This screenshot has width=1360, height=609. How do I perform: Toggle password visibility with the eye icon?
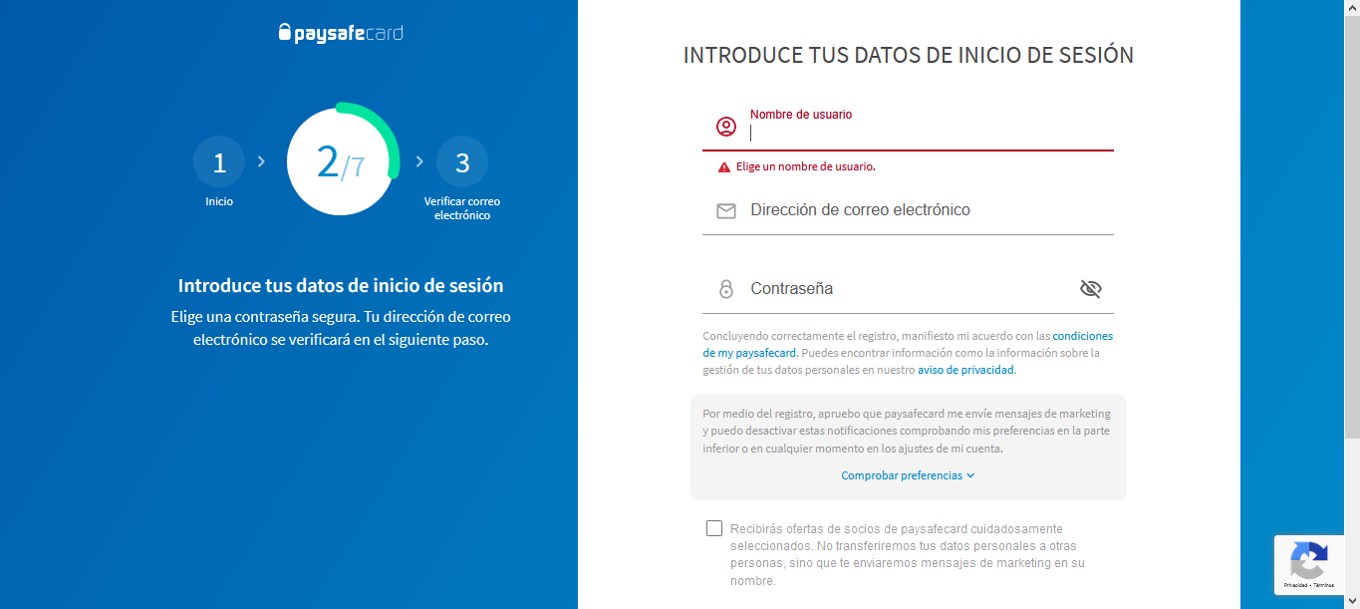tap(1090, 289)
